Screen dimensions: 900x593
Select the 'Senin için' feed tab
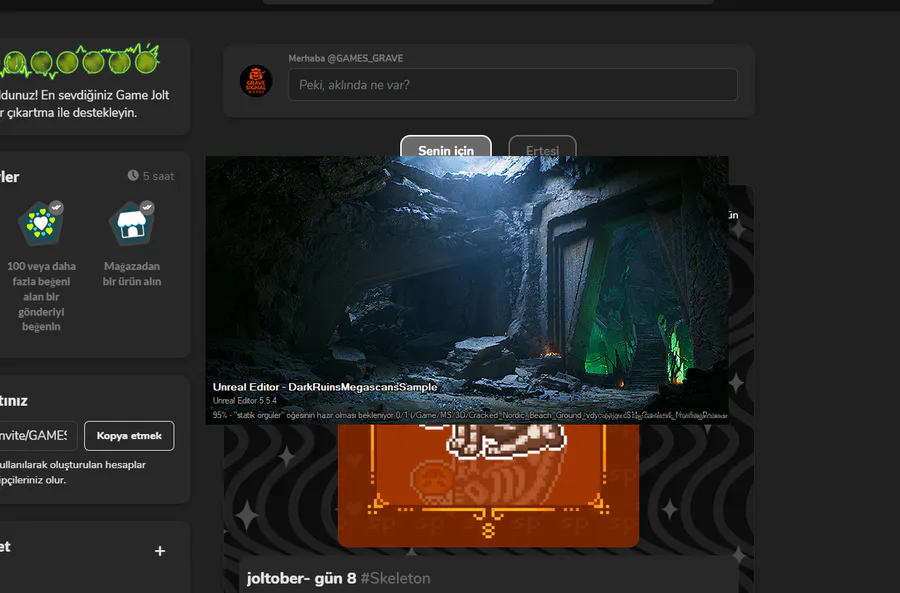[x=446, y=146]
